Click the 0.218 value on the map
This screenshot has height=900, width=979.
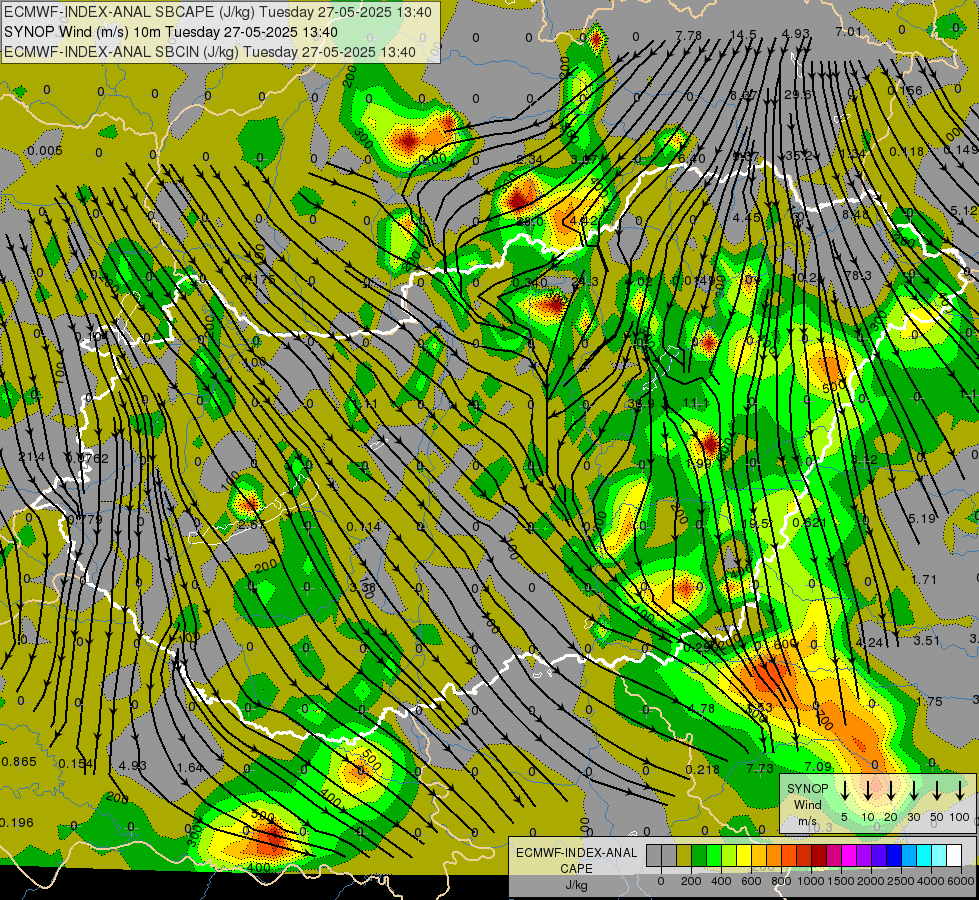pos(702,769)
